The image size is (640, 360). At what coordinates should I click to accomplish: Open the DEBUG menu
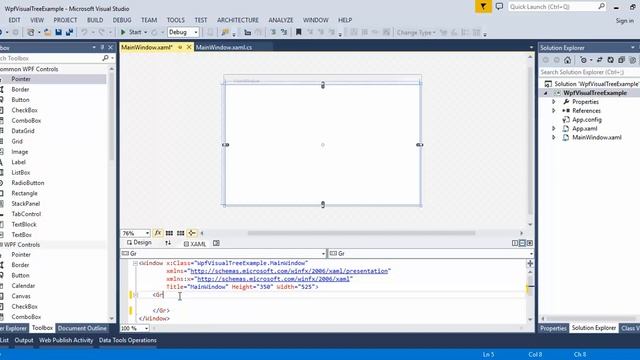[x=122, y=20]
